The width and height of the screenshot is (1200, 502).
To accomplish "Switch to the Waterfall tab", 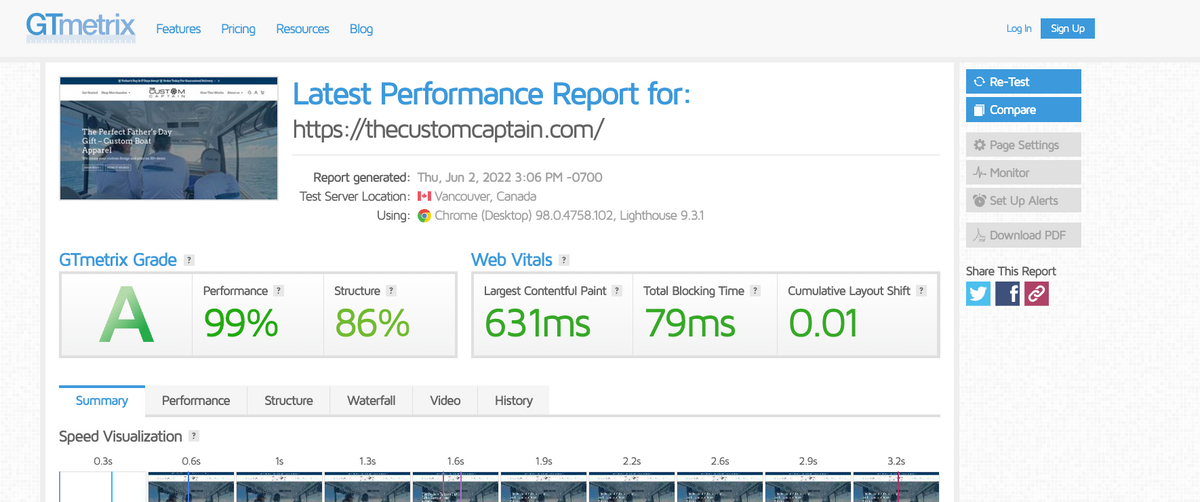I will (x=371, y=400).
